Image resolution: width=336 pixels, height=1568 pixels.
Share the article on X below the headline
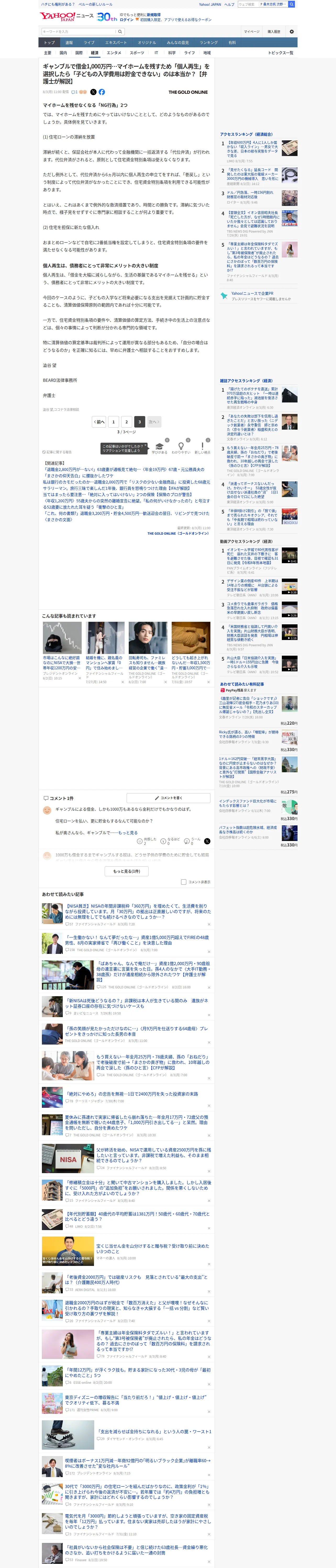click(93, 92)
